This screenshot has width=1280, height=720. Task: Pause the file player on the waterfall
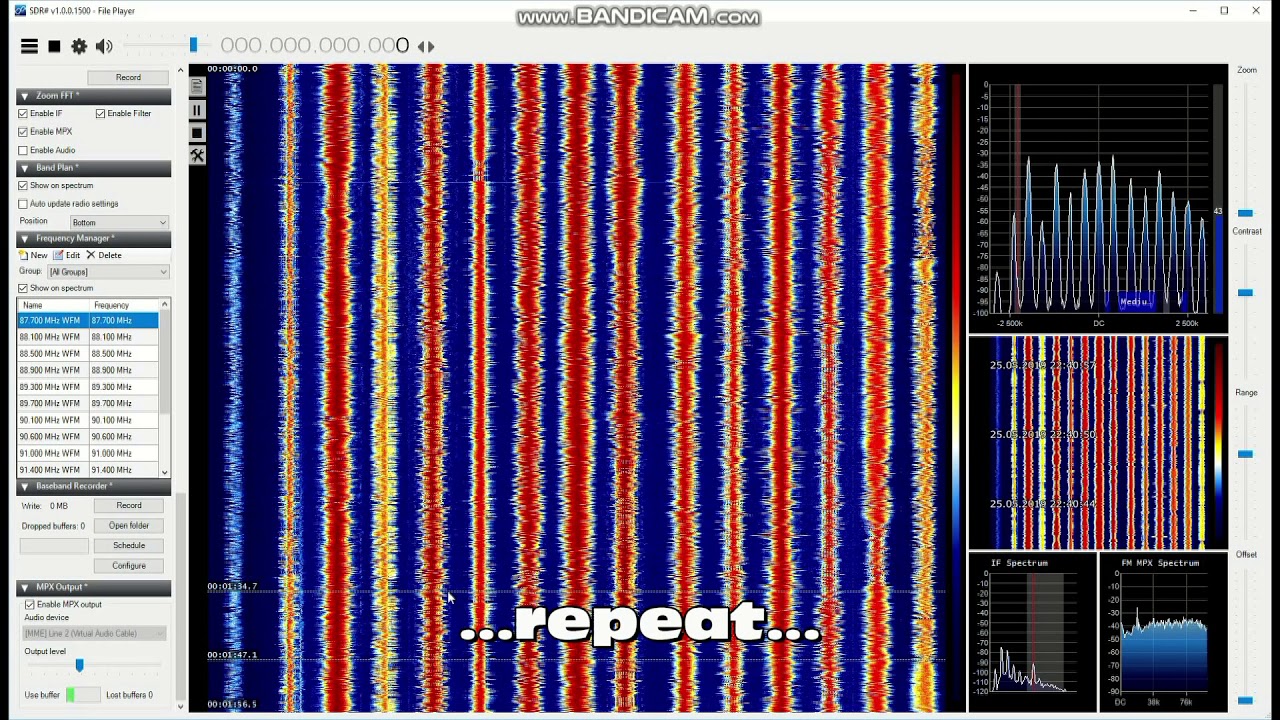point(197,110)
